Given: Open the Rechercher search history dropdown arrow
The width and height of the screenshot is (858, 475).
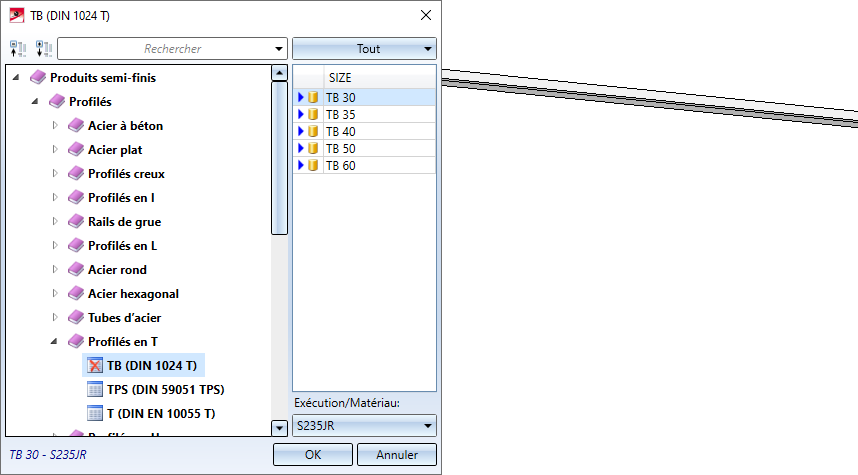Looking at the screenshot, I should tap(279, 49).
